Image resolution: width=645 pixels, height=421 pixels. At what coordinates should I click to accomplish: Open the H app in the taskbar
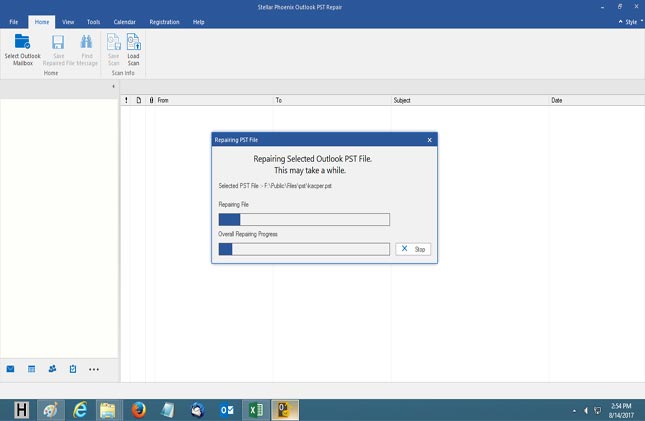[x=21, y=410]
